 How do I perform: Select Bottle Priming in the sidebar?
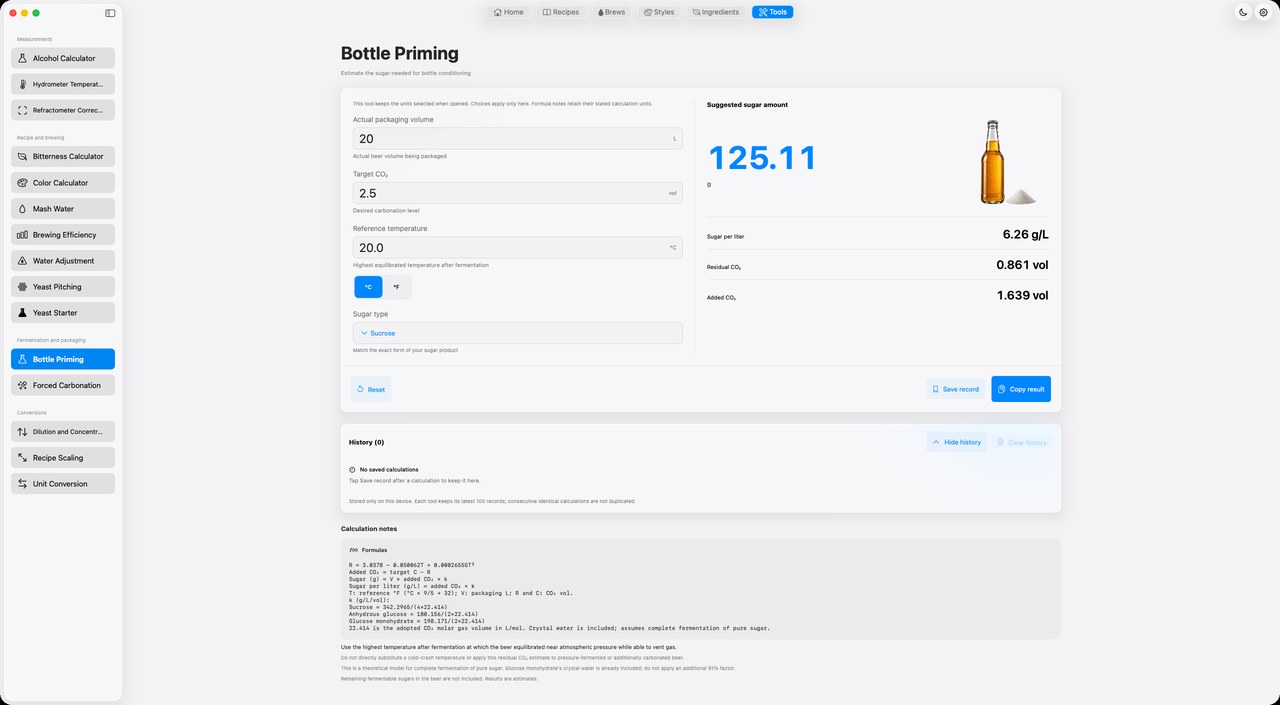[x=63, y=359]
